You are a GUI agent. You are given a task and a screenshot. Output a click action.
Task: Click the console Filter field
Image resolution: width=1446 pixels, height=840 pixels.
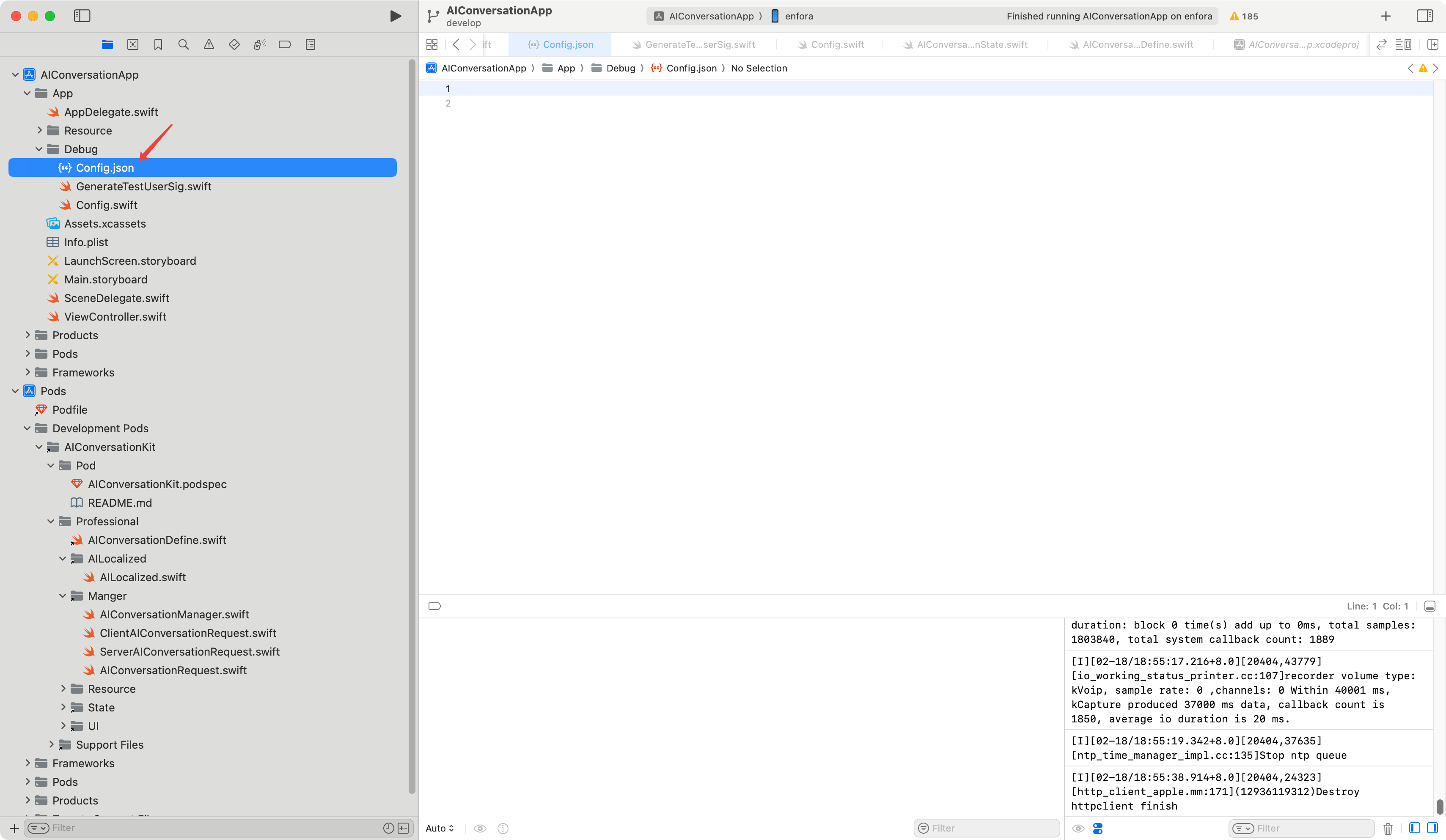click(x=1301, y=828)
